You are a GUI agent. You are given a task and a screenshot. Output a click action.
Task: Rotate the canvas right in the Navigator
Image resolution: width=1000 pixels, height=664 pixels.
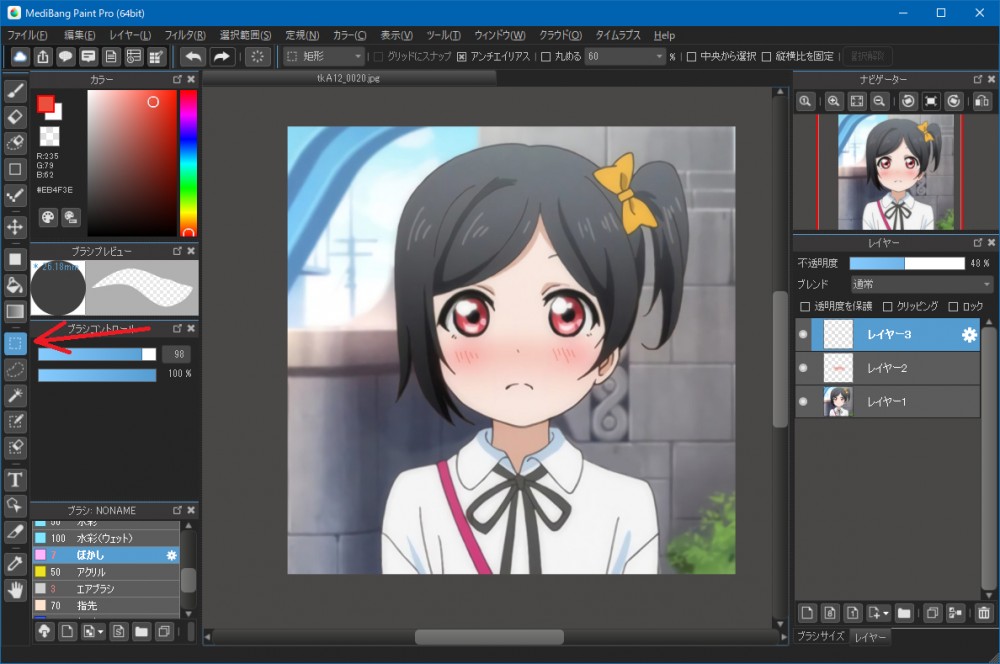(954, 101)
